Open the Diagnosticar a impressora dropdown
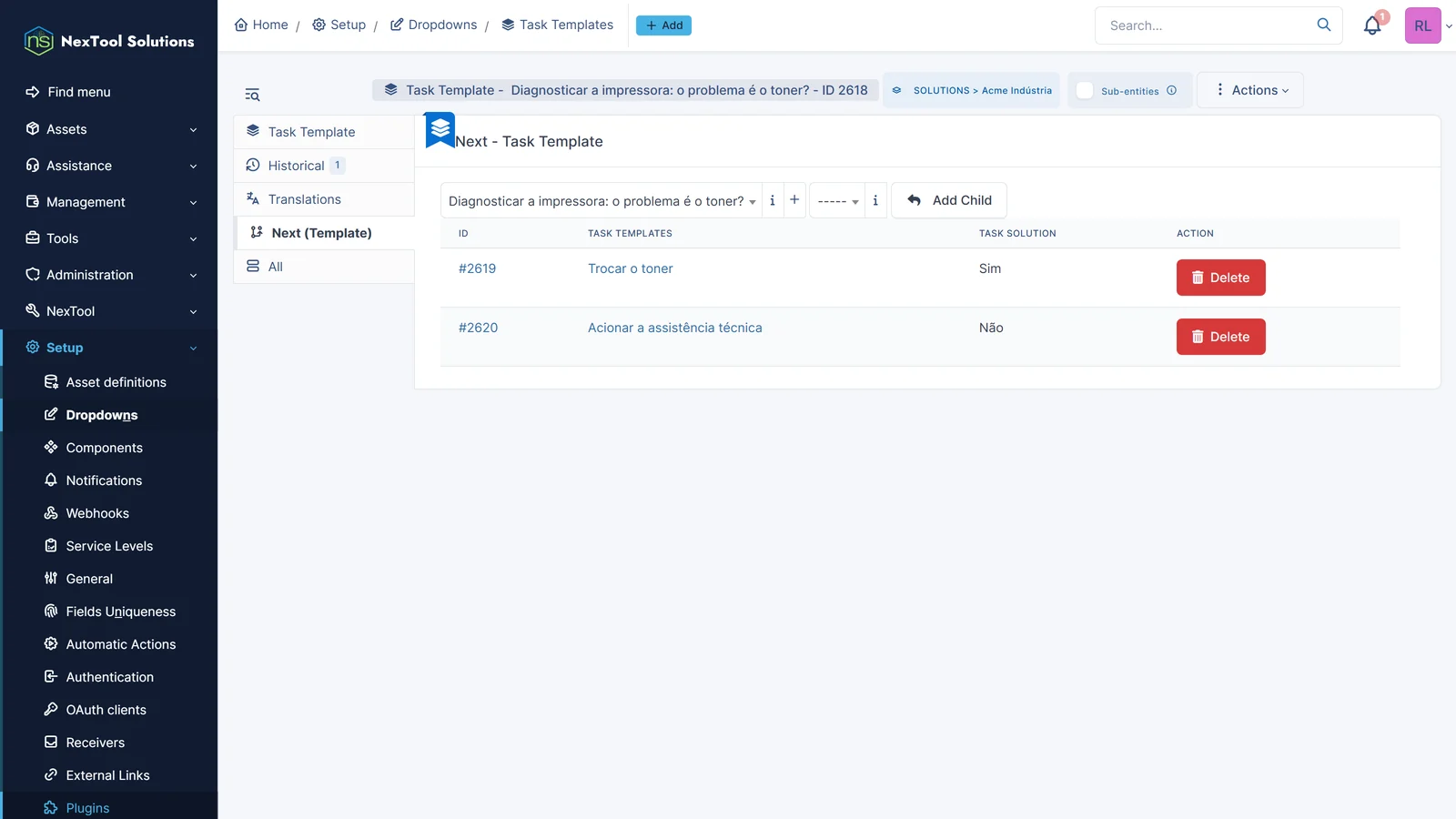 click(602, 200)
